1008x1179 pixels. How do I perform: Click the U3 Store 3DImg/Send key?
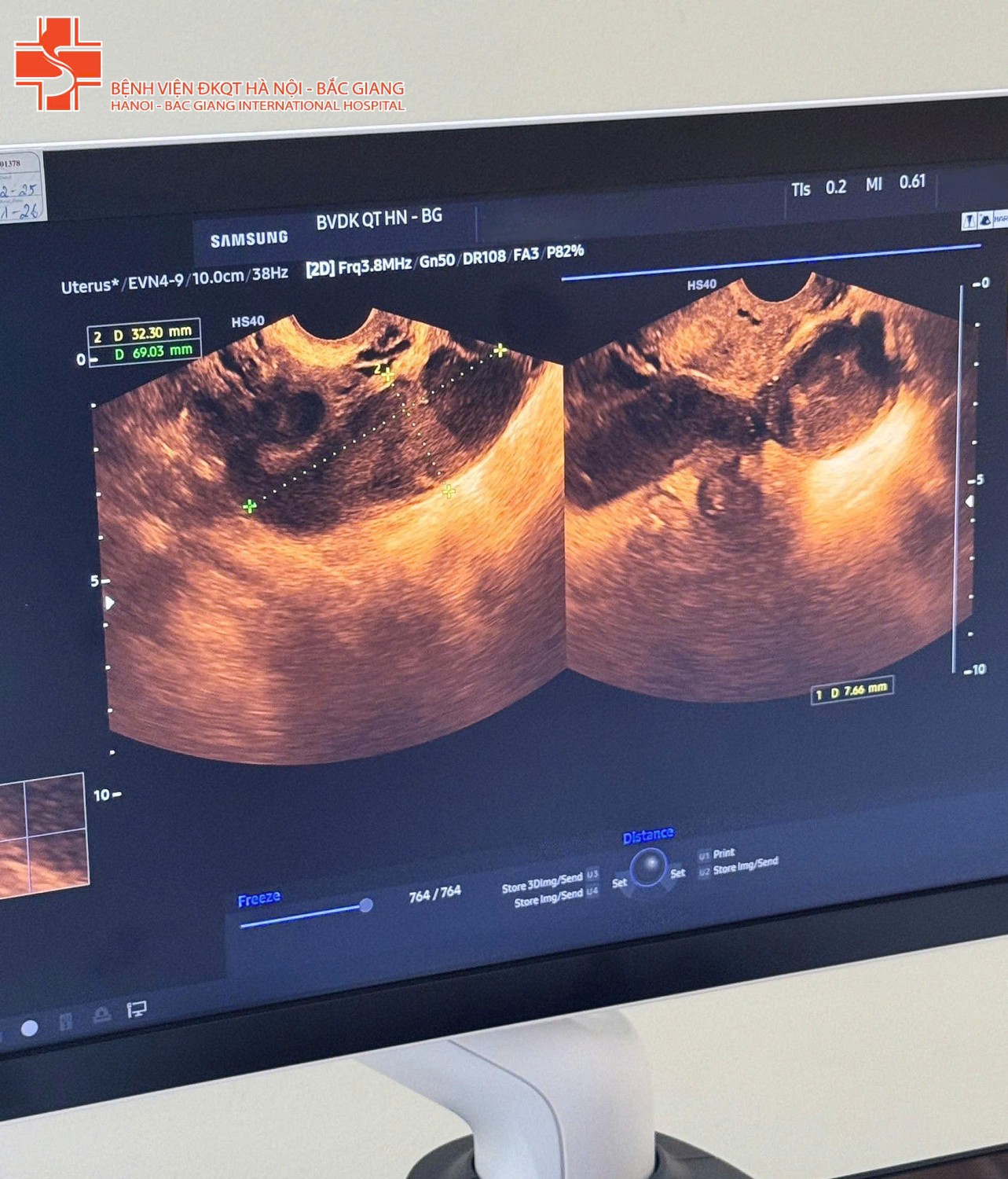click(x=592, y=875)
